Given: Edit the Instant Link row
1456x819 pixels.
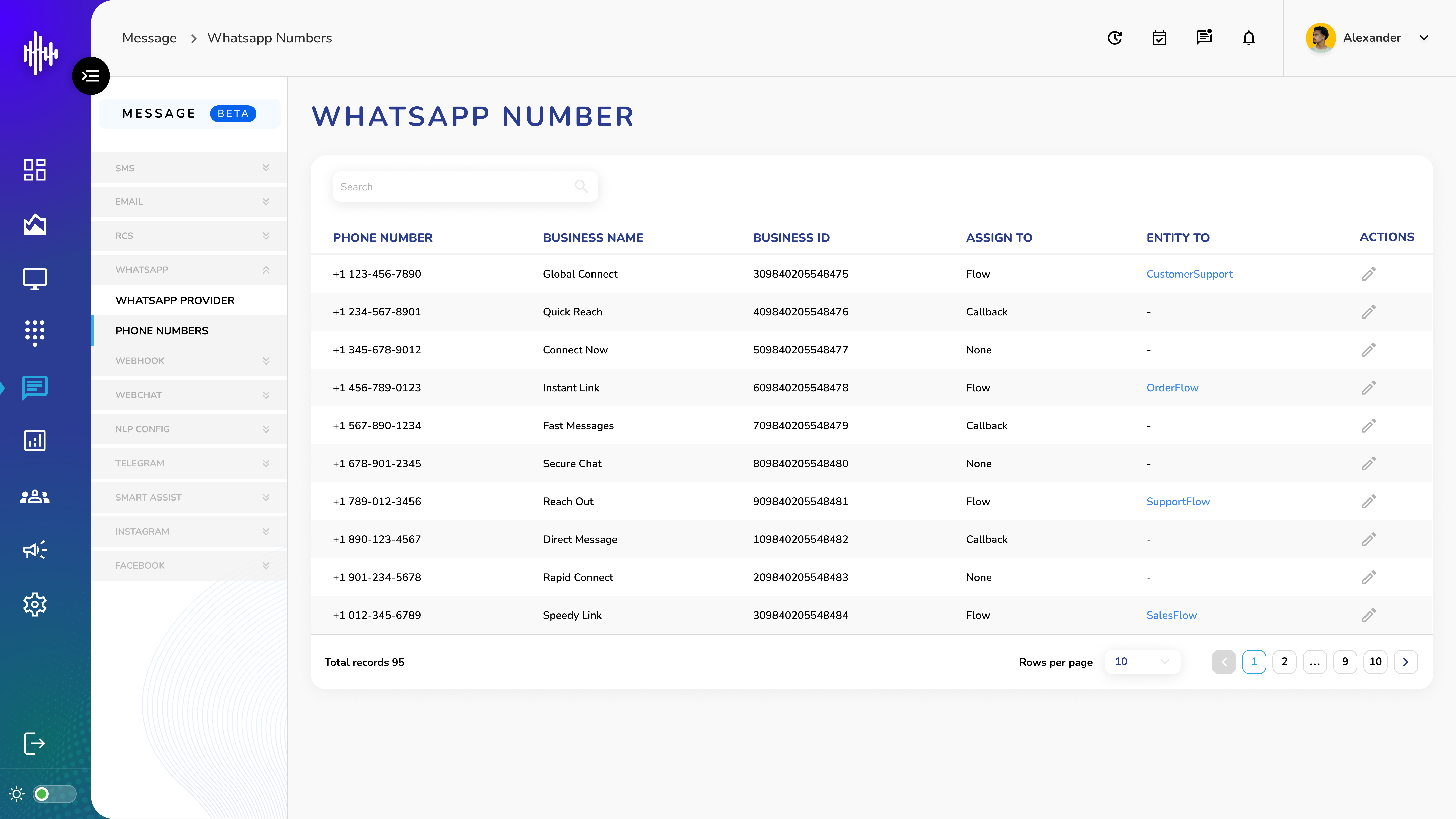Looking at the screenshot, I should 1368,388.
